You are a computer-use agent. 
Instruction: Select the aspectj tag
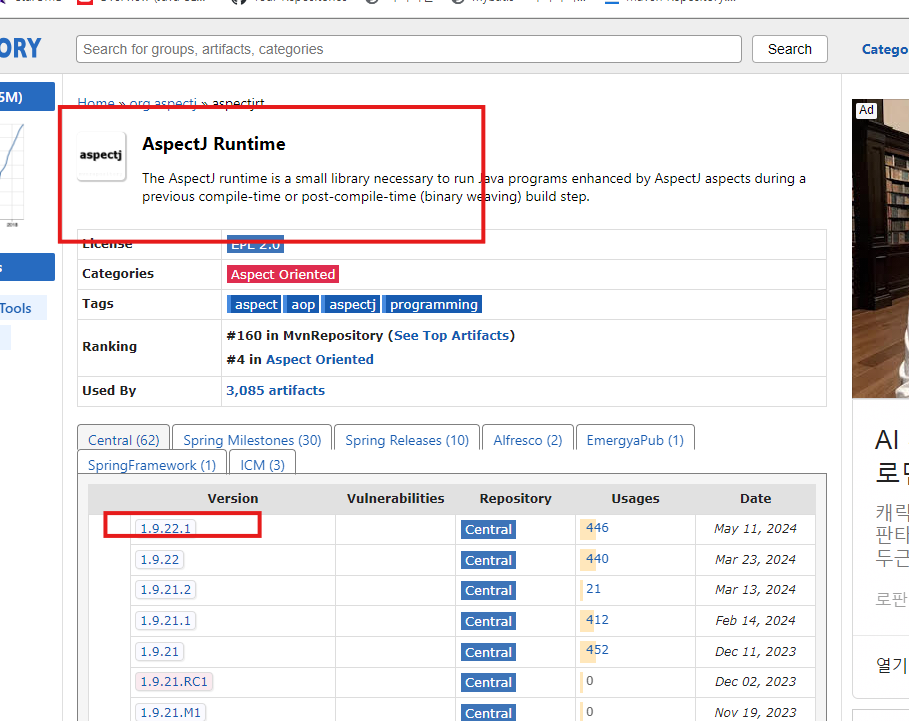coord(351,304)
